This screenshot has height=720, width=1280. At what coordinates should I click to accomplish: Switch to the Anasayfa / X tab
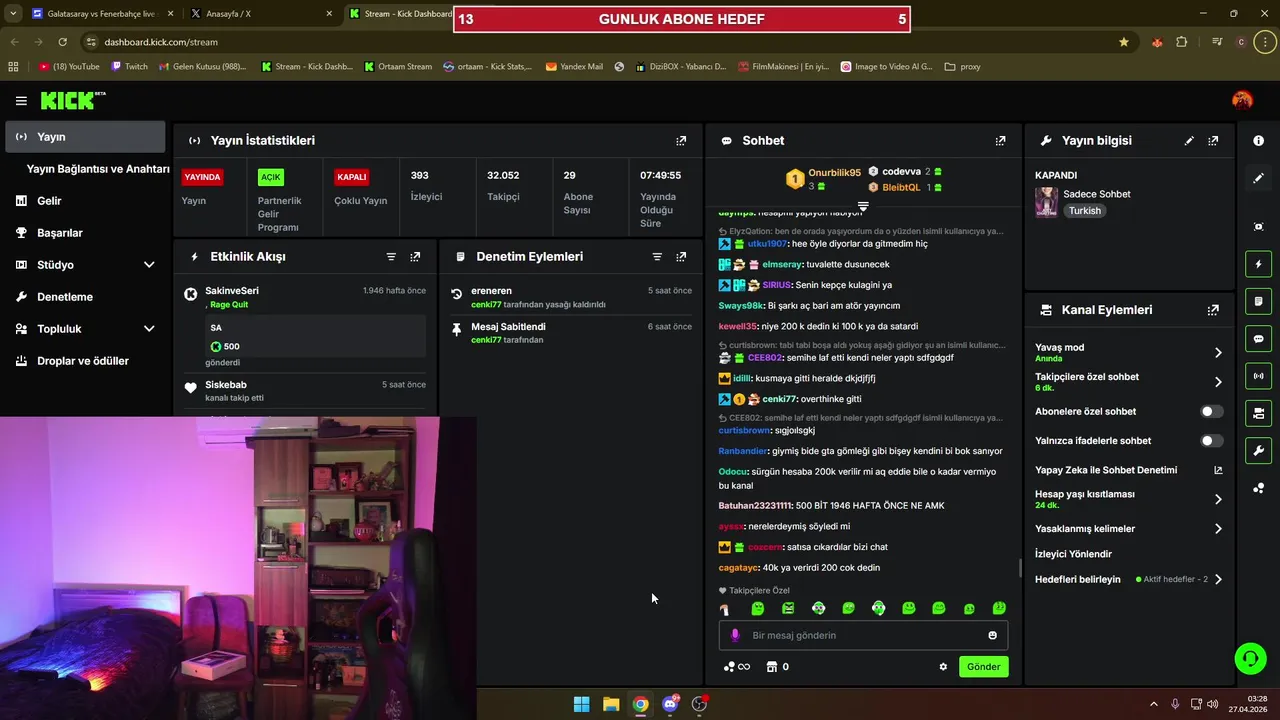tap(260, 14)
